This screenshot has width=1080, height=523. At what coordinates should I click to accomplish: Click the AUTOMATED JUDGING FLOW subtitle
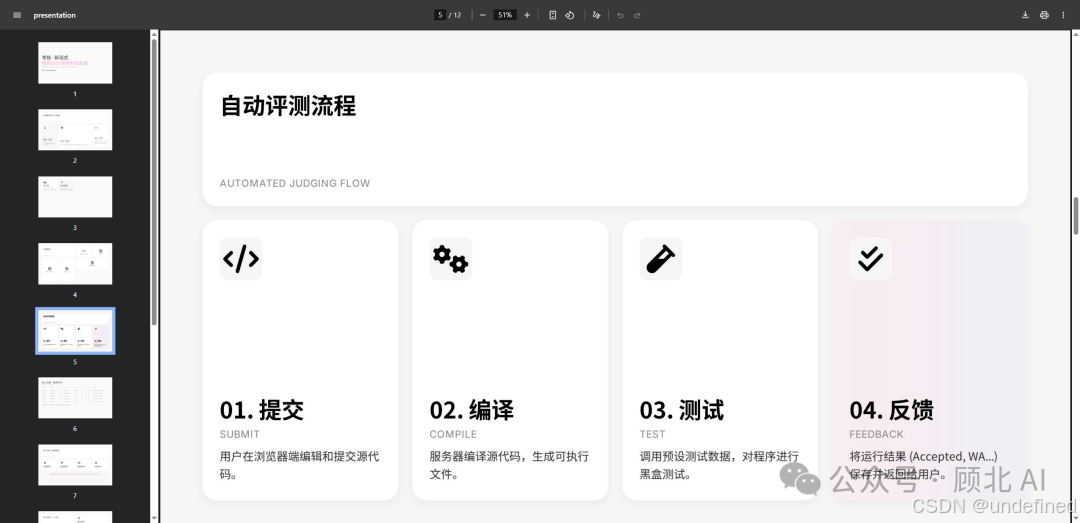(x=295, y=183)
